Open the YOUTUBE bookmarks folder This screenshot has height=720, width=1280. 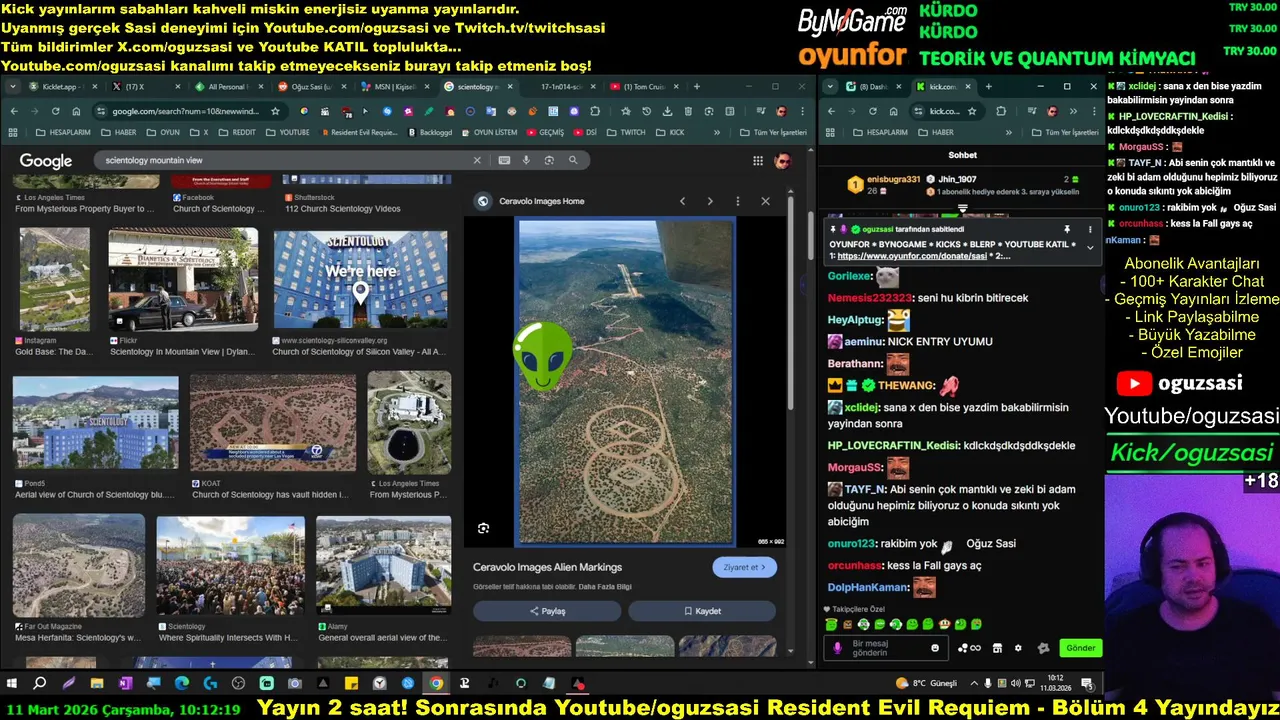[287, 132]
